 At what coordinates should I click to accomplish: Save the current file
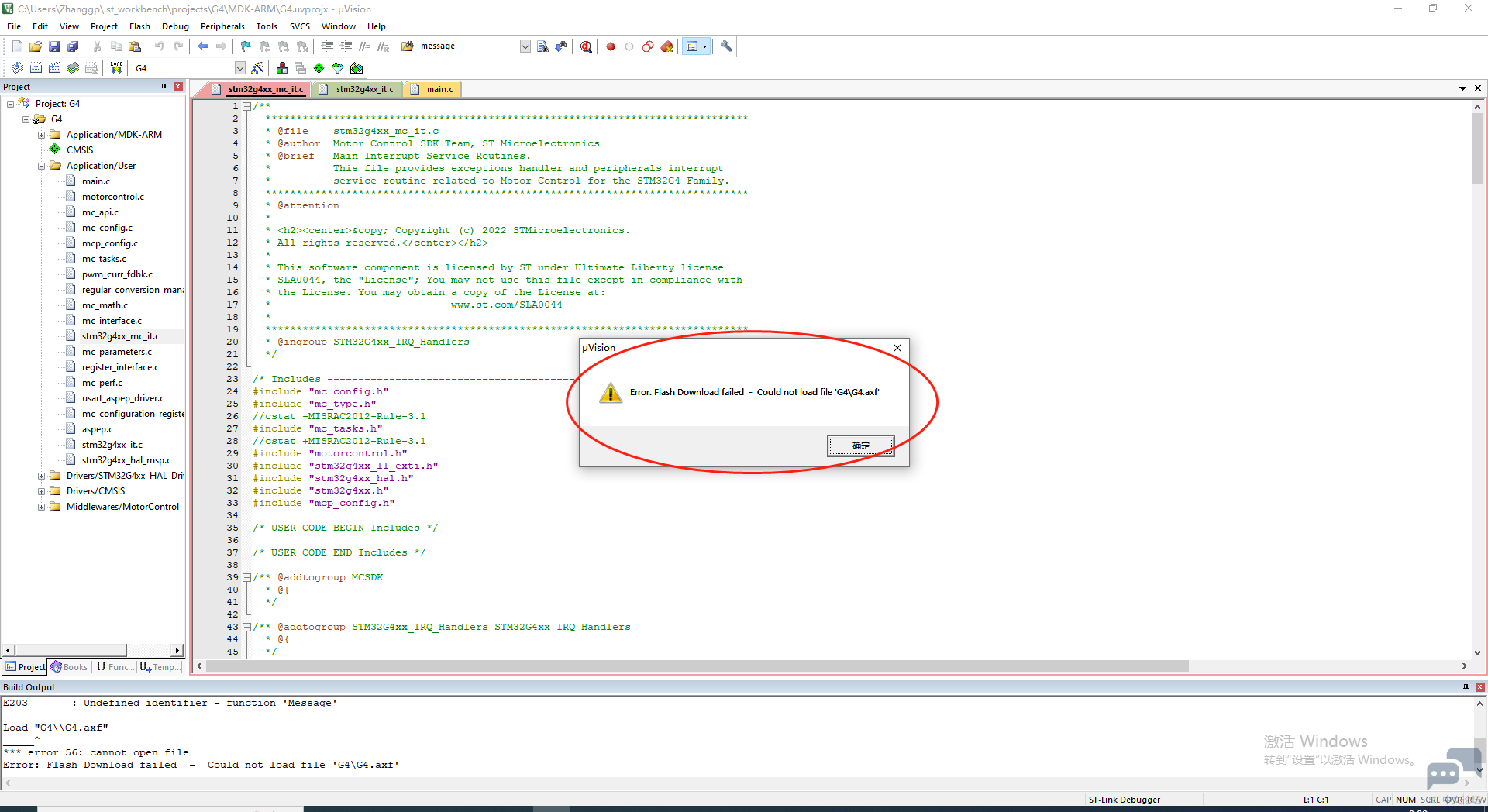[x=54, y=46]
